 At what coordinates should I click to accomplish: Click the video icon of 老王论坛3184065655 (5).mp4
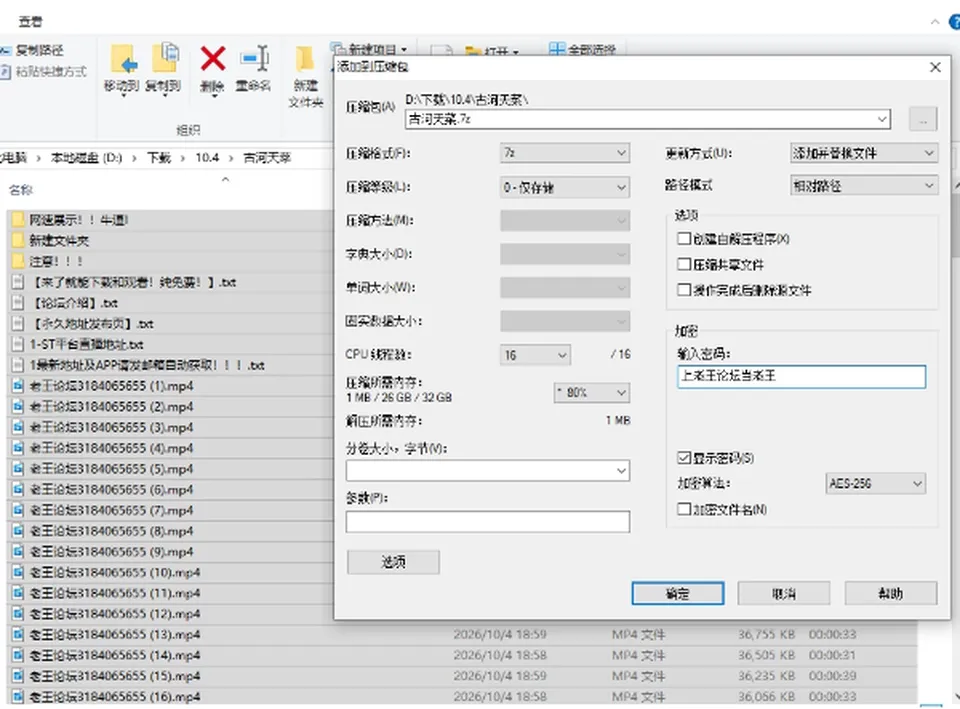pos(18,469)
